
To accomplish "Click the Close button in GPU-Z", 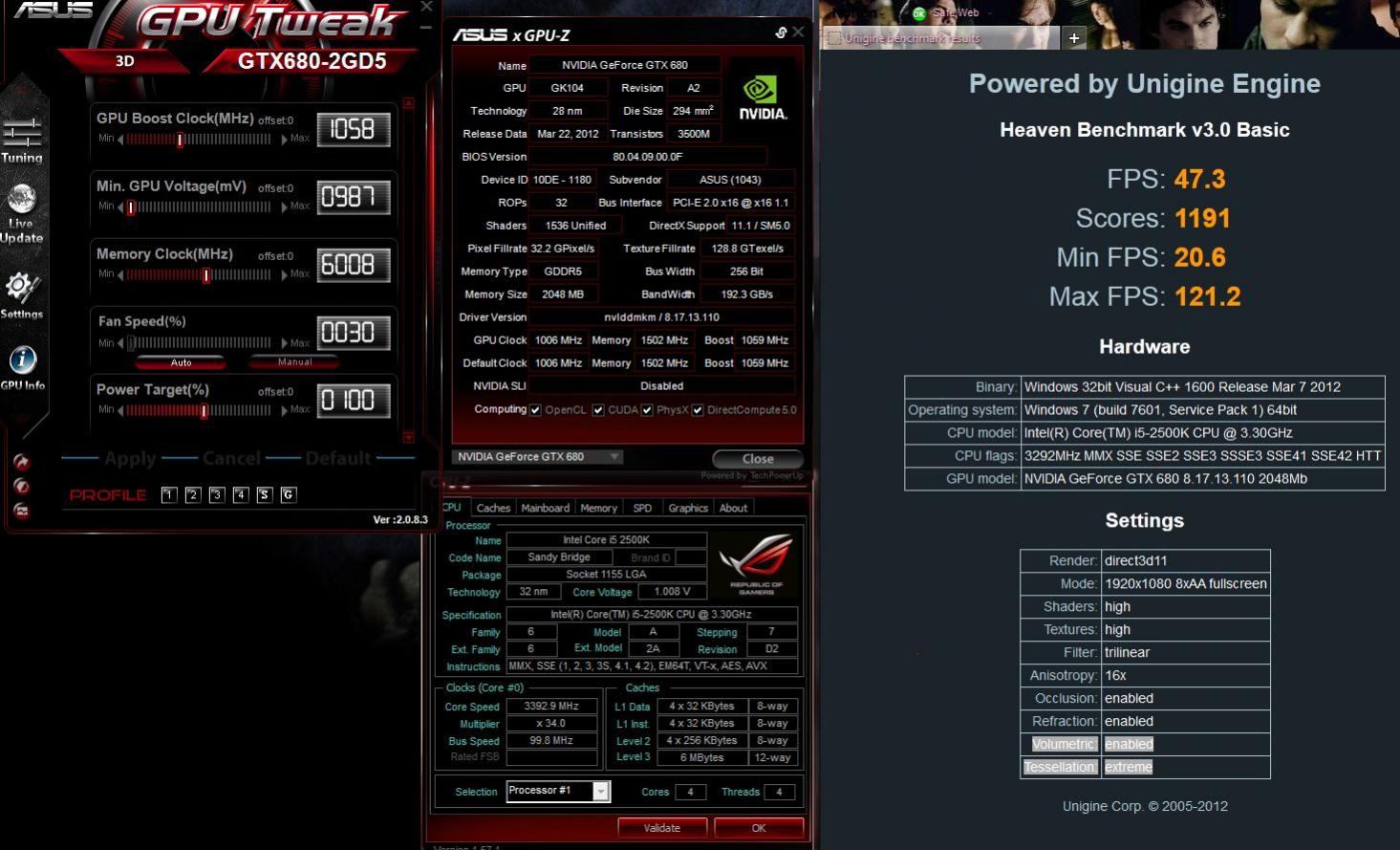I will click(x=758, y=459).
